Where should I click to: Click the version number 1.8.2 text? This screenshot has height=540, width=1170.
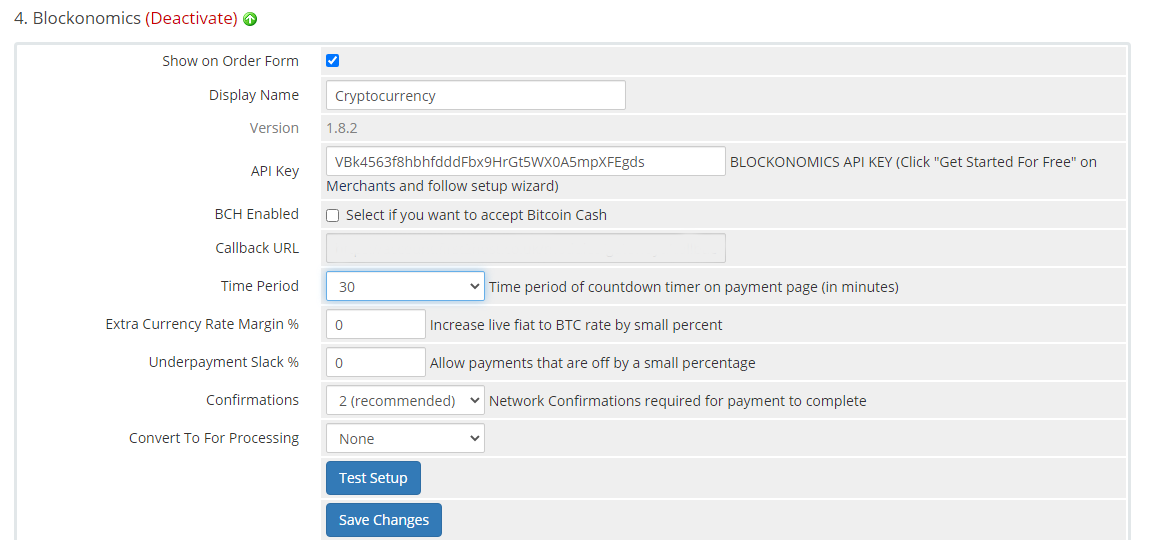pos(342,128)
